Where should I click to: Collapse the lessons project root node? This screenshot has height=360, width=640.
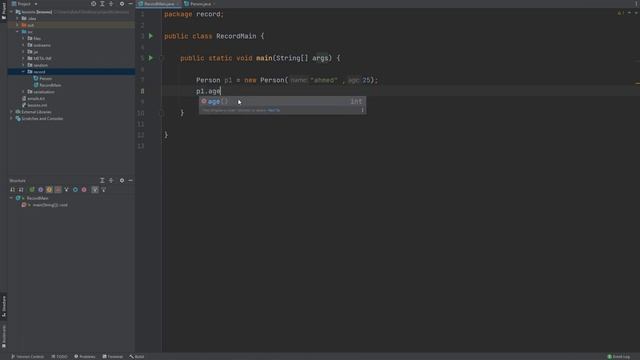coord(11,12)
